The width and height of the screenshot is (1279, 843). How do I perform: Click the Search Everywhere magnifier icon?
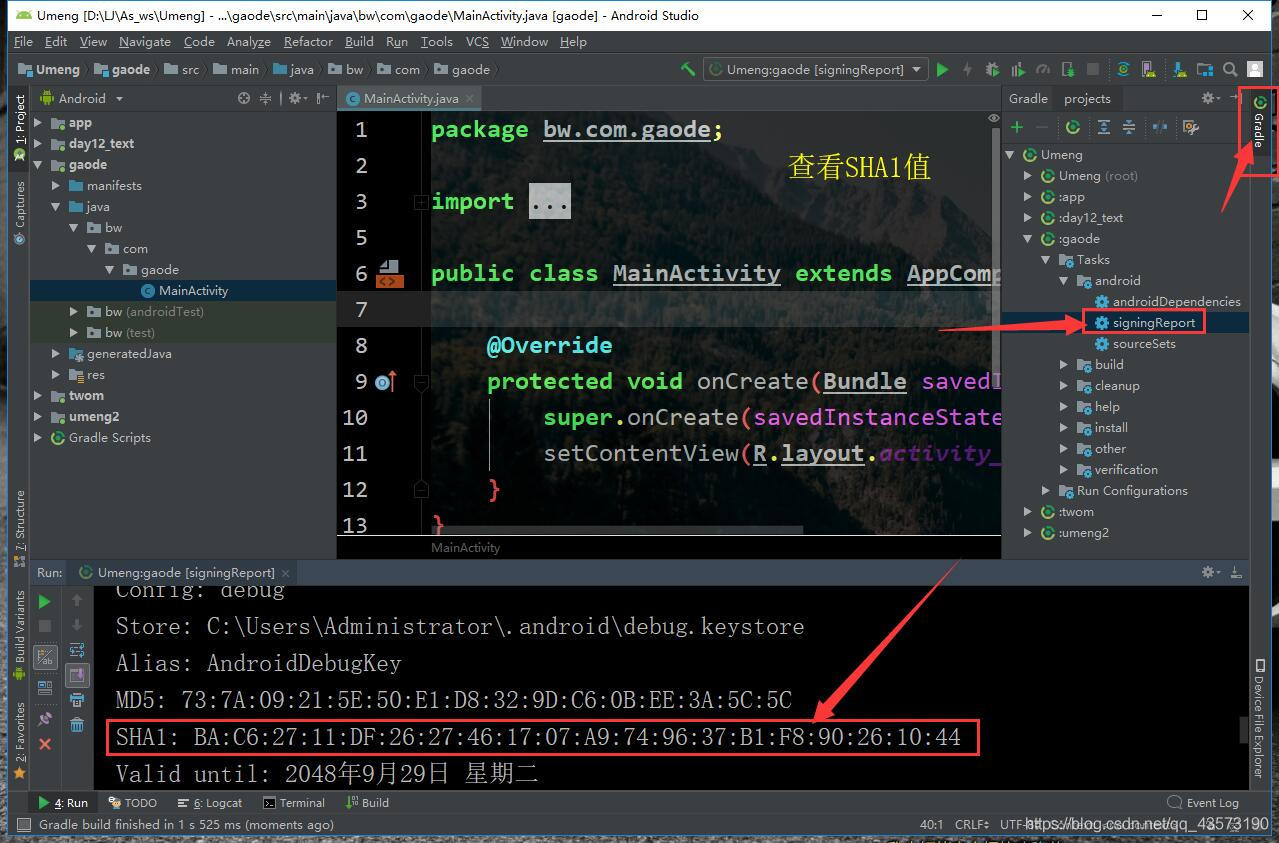tap(1230, 69)
